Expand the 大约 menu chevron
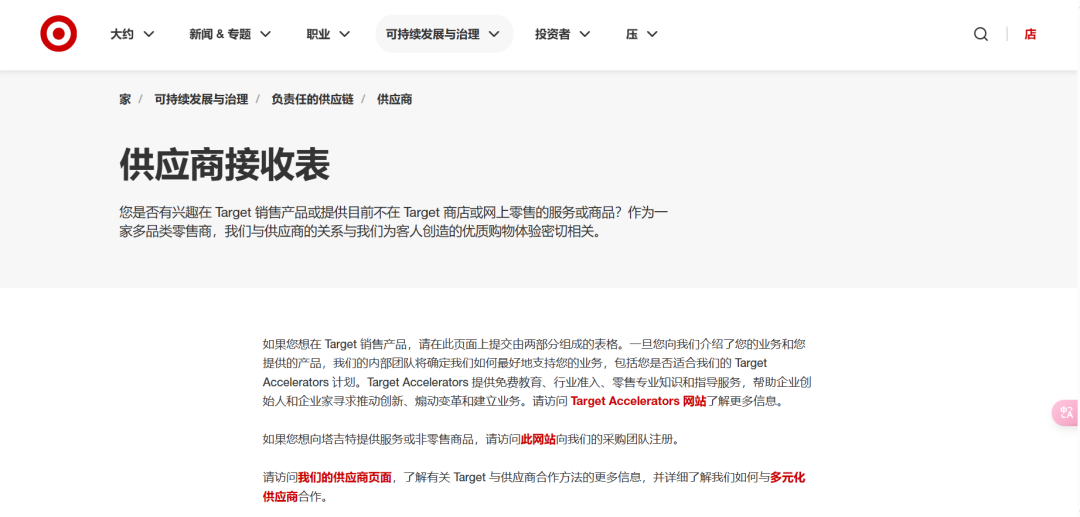Screen dimensions: 1080x517 [x=148, y=34]
